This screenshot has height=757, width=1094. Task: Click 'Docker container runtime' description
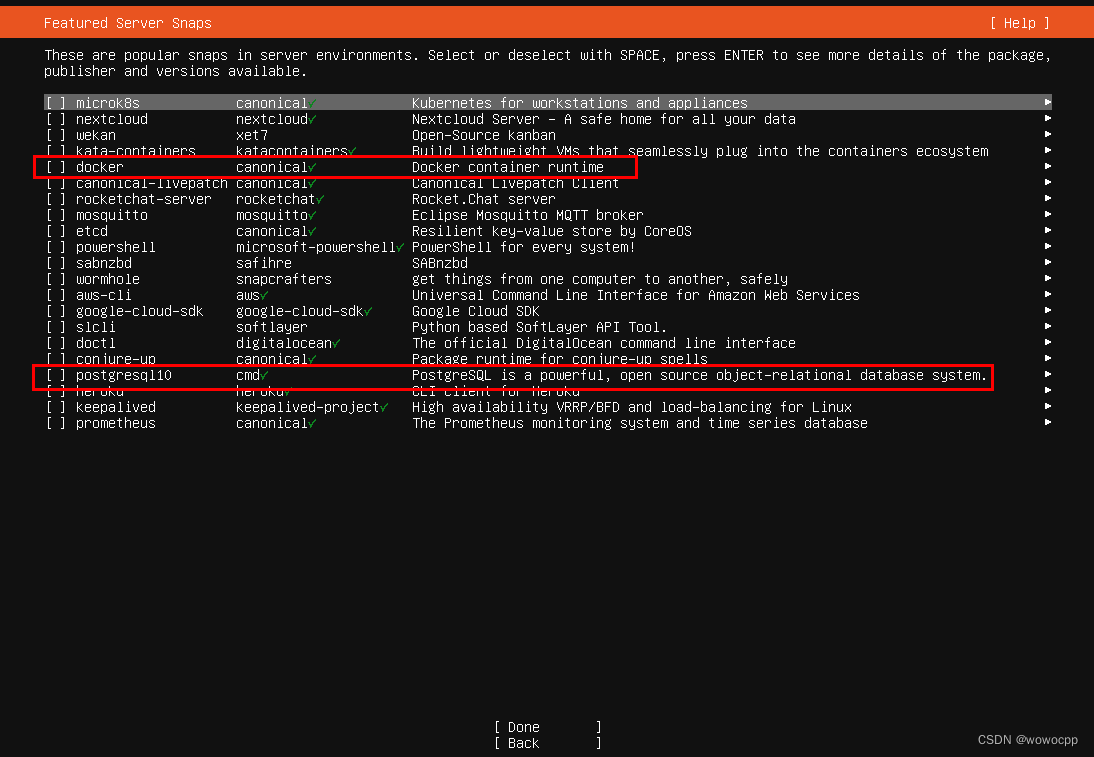coord(508,167)
